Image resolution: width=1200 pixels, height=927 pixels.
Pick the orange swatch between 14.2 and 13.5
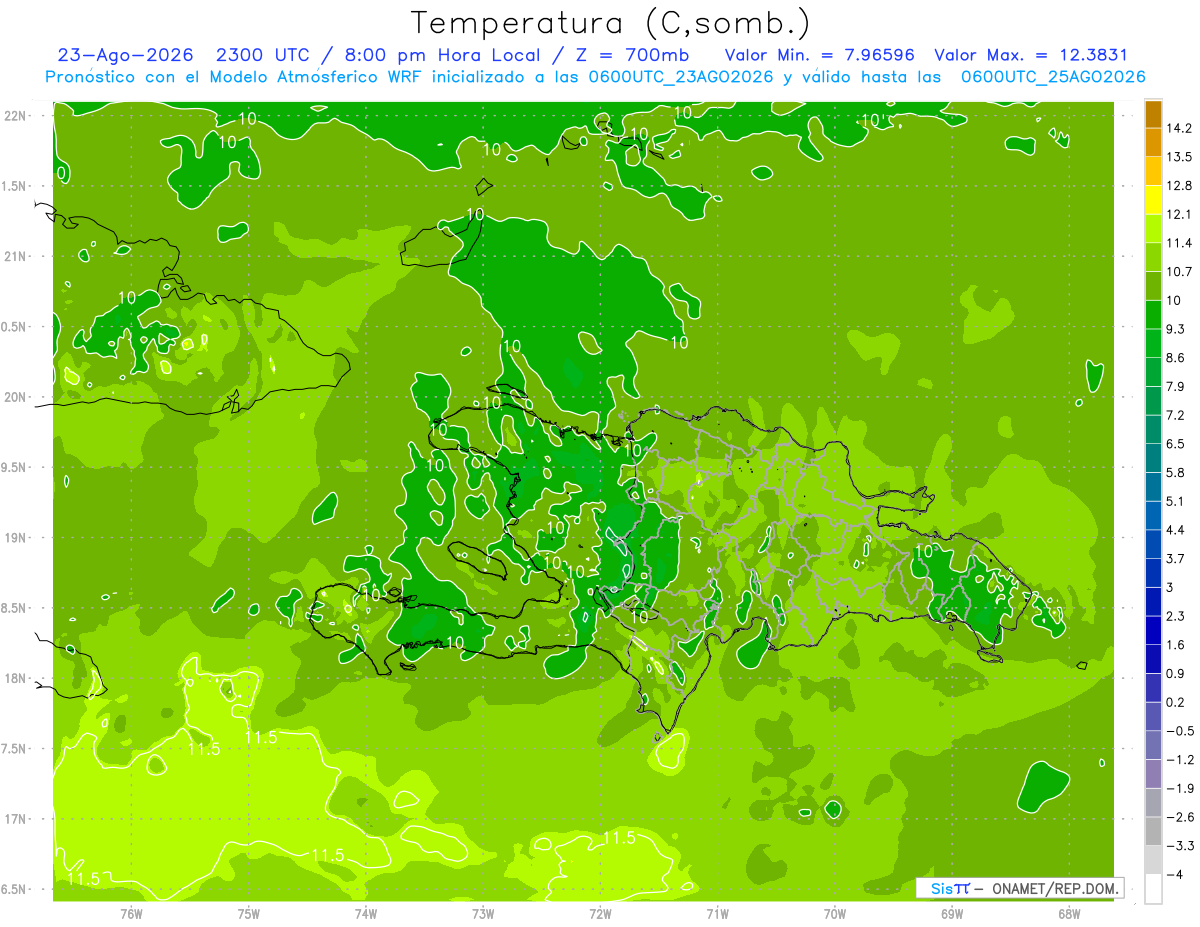click(x=1153, y=142)
